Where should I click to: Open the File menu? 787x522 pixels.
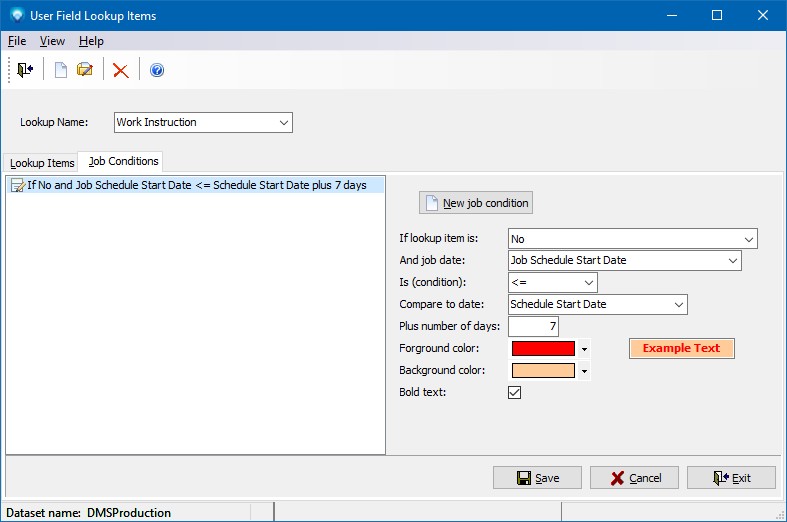click(x=17, y=41)
